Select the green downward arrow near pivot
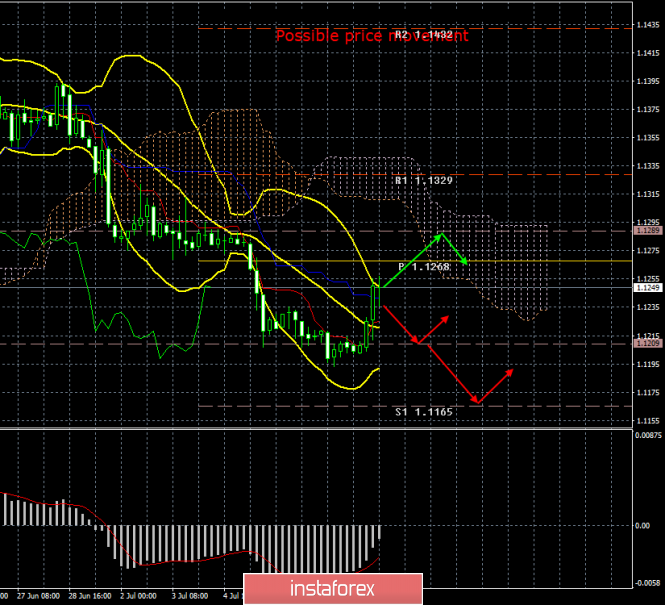The image size is (665, 605). [x=455, y=249]
